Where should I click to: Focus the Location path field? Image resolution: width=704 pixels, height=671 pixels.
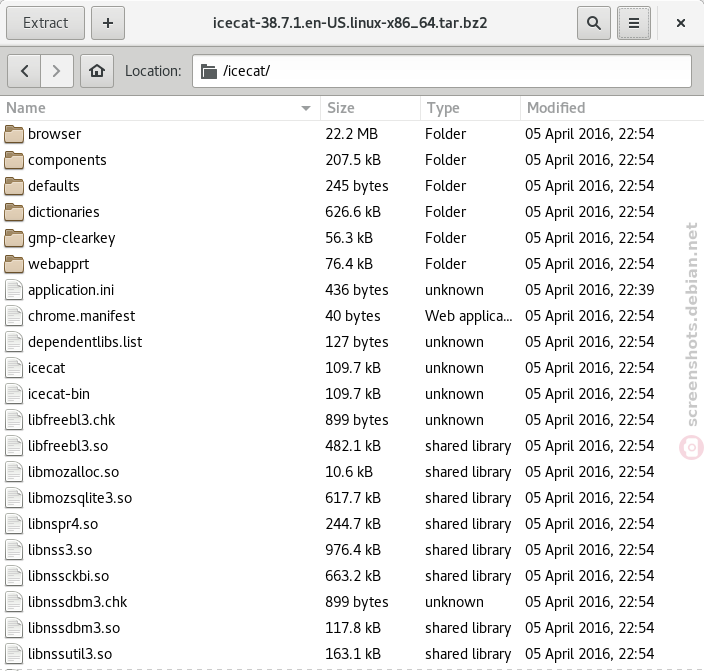(x=442, y=71)
